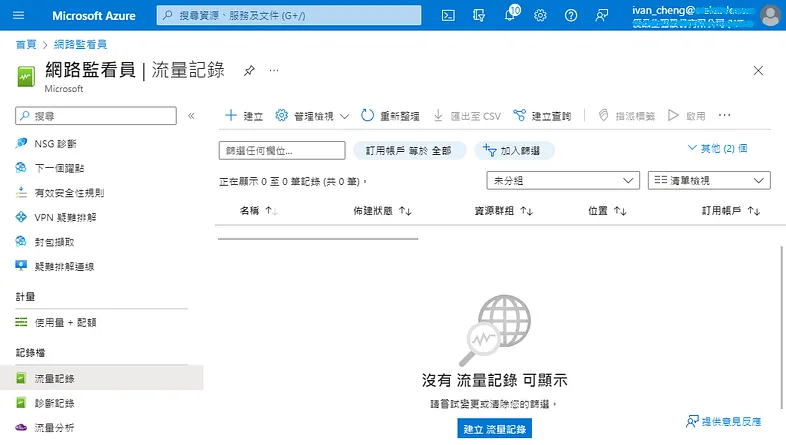The height and width of the screenshot is (445, 786).
Task: Collapse the left menu with double chevron
Action: 191,116
